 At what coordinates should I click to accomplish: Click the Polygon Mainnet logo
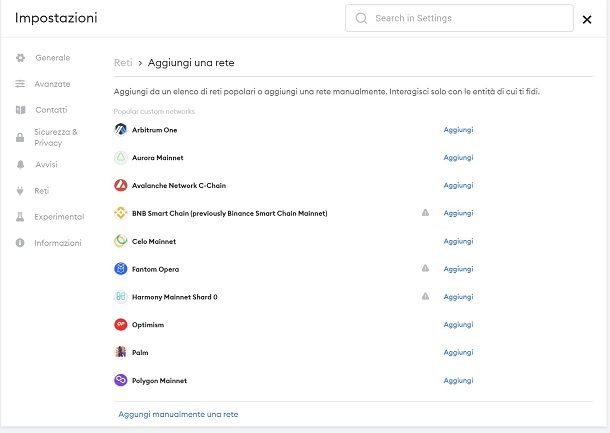(121, 380)
